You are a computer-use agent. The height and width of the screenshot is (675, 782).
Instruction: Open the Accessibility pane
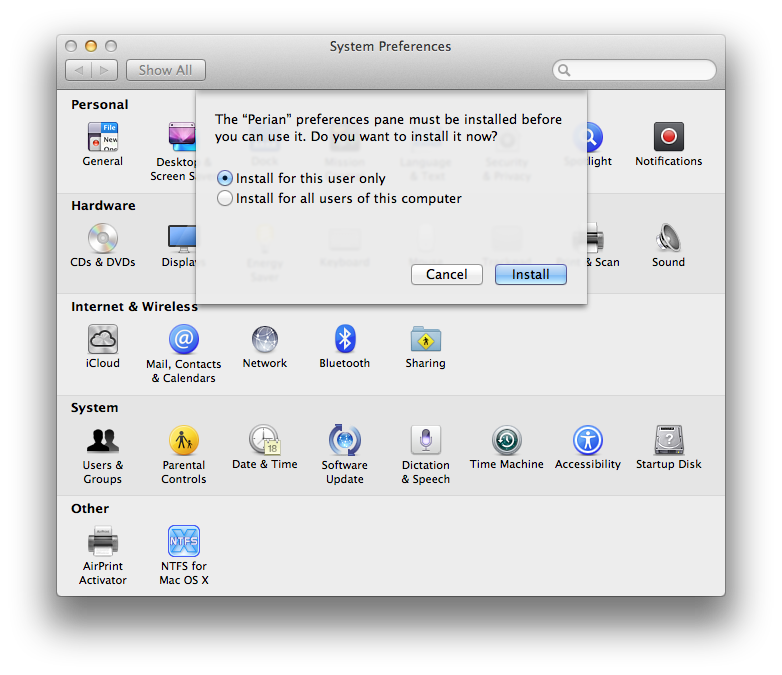pos(588,441)
